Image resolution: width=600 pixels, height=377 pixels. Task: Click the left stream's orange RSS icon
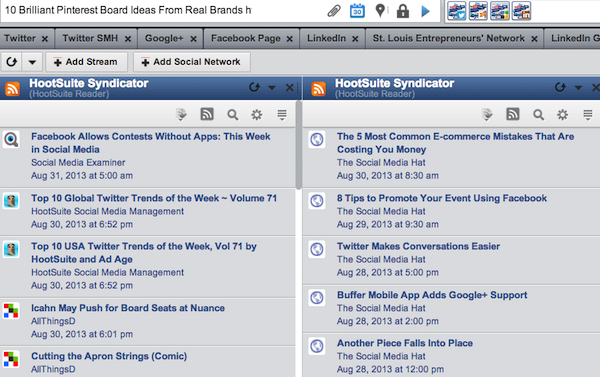[12, 89]
